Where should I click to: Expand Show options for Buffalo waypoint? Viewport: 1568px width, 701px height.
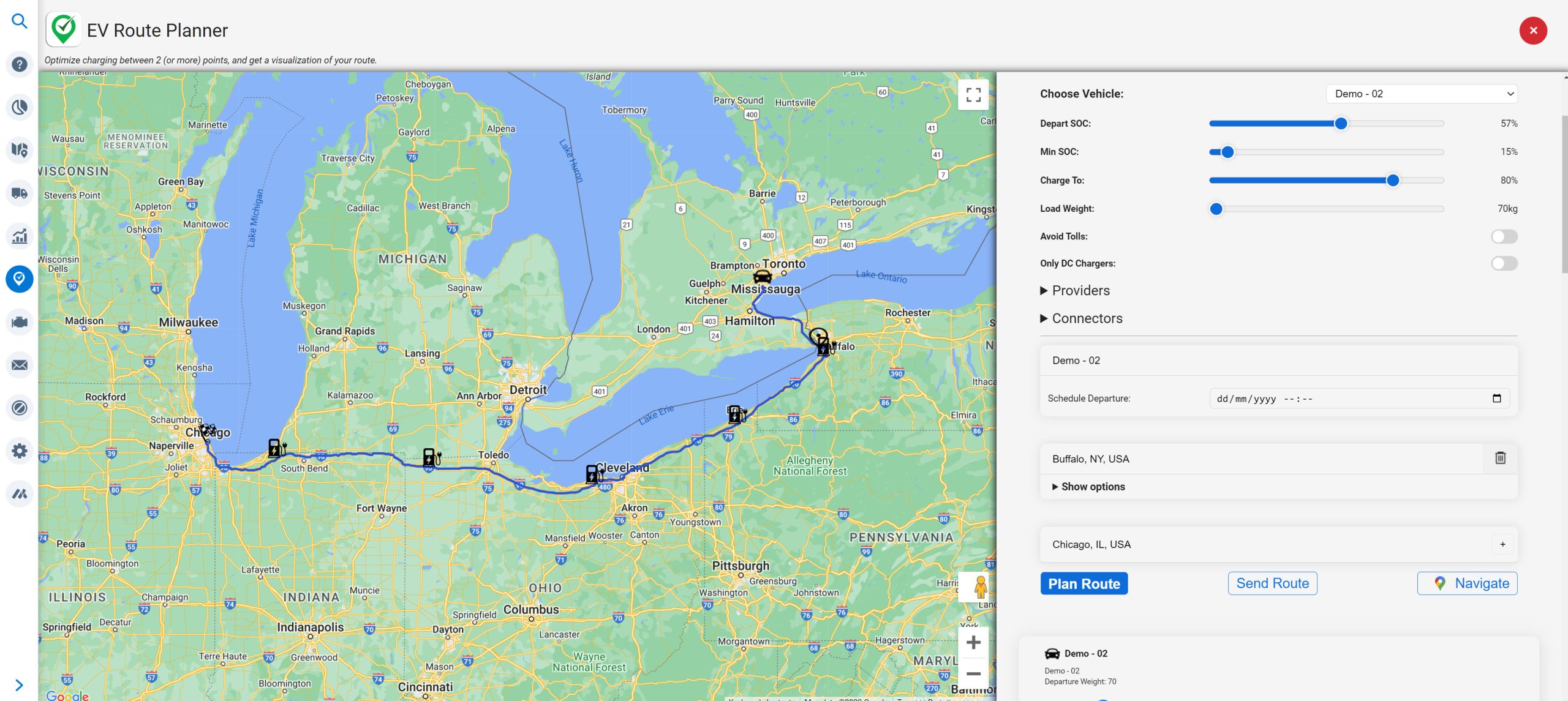click(1088, 487)
